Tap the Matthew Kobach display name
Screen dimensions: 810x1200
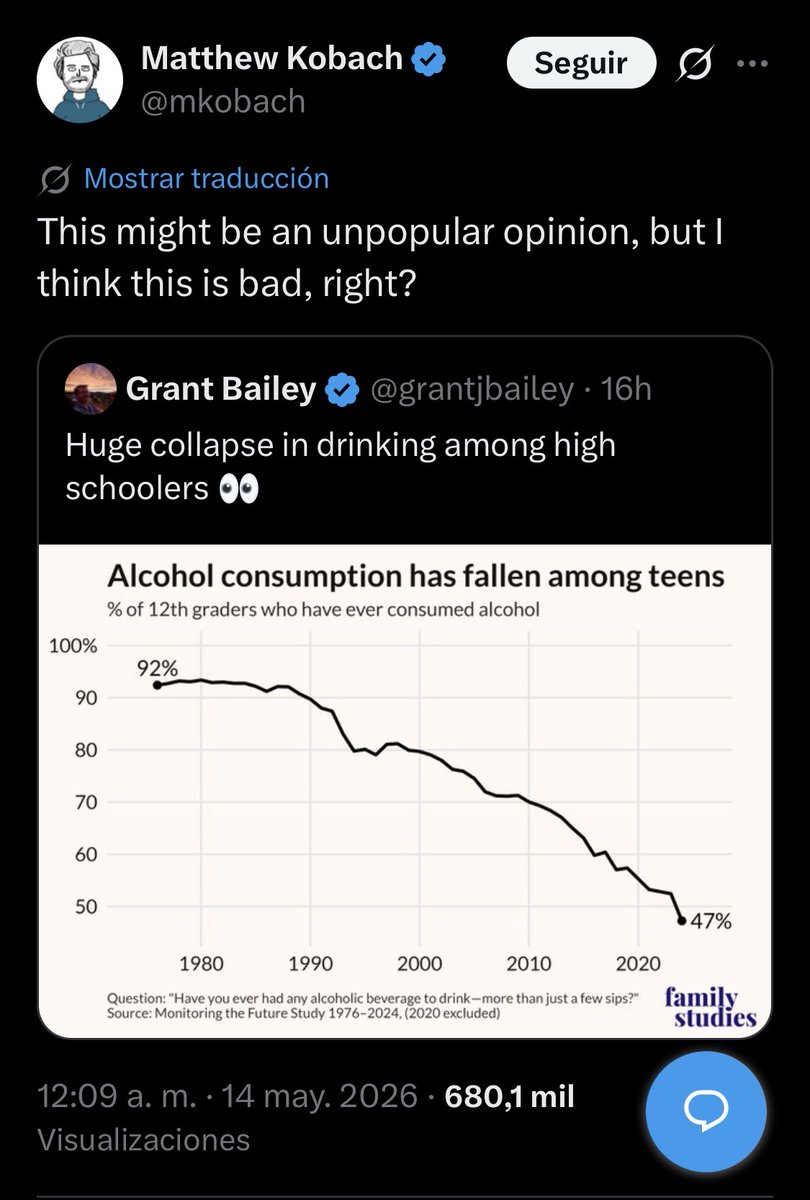(272, 59)
